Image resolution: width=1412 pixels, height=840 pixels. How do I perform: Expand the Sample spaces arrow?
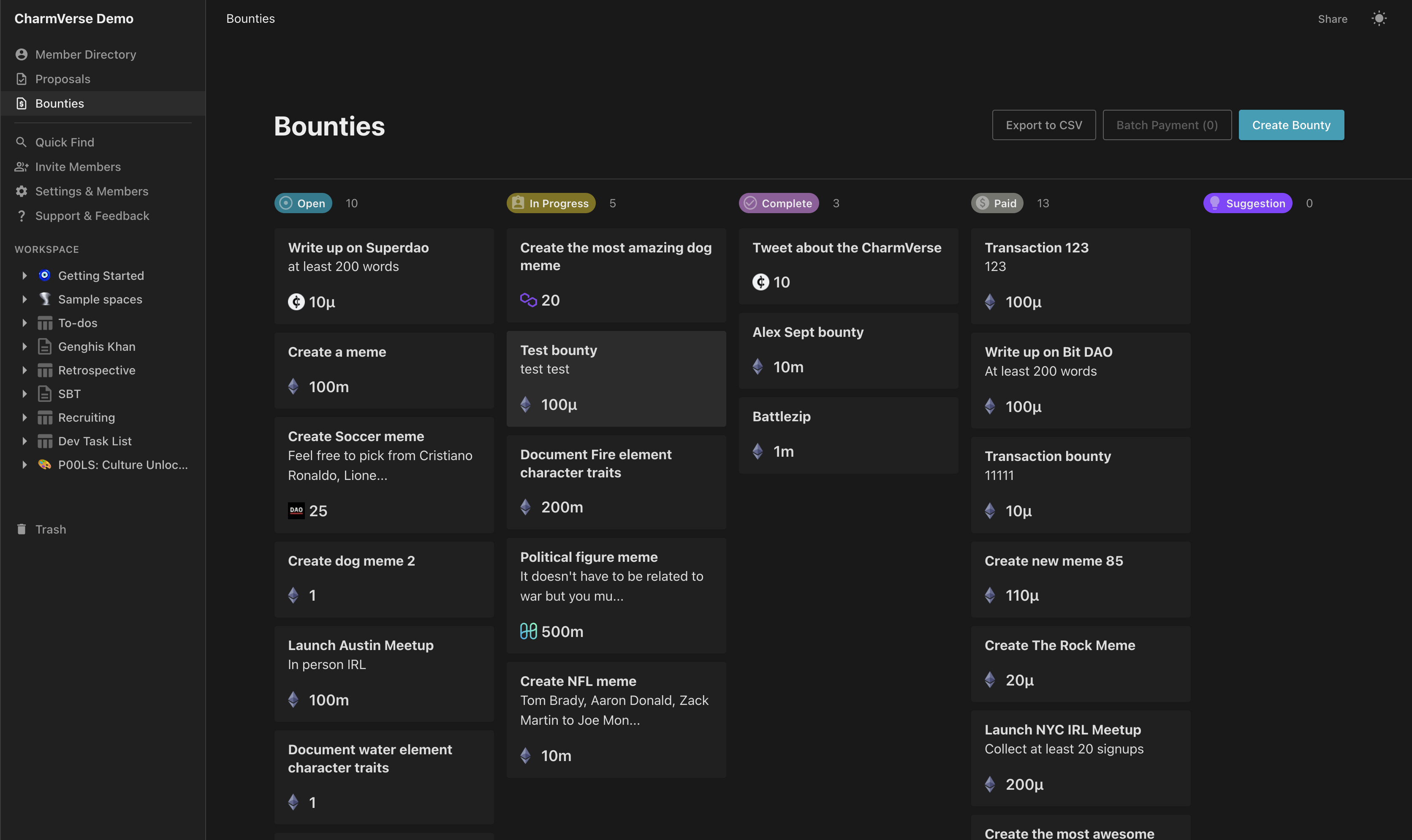point(24,299)
